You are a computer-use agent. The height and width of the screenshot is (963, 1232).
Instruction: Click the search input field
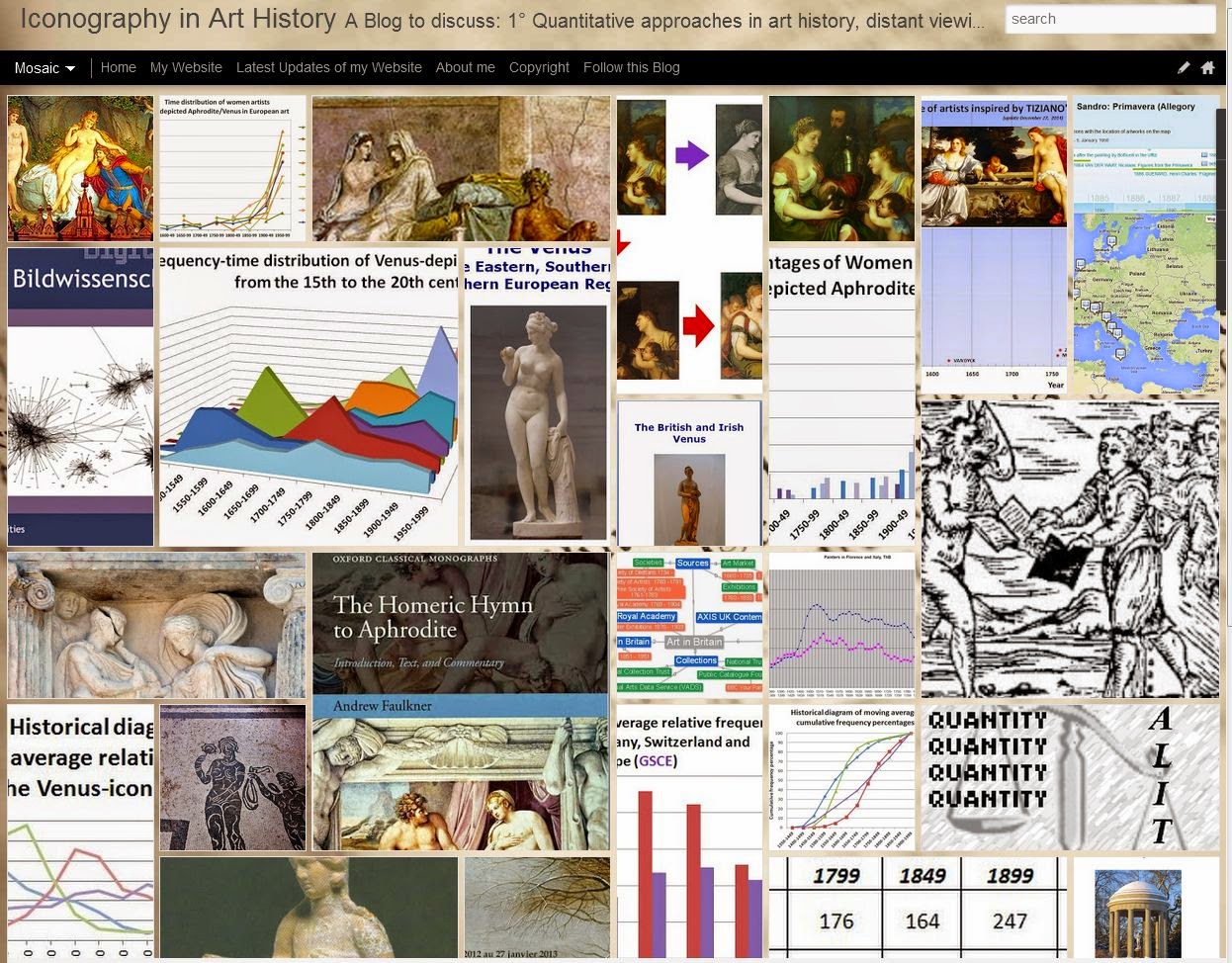point(1110,19)
